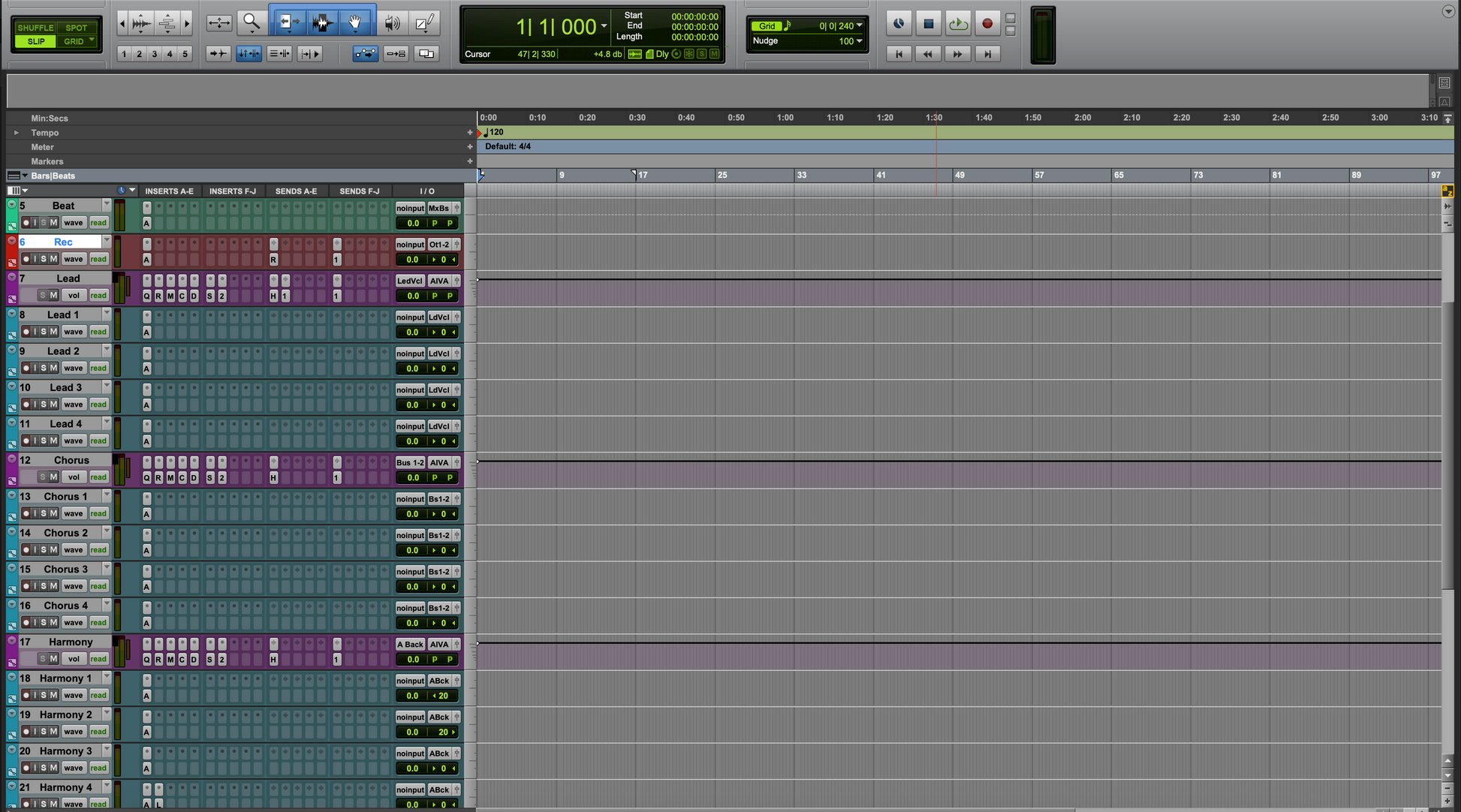Click Harmony track's read automation button
This screenshot has width=1461, height=812.
pos(98,659)
